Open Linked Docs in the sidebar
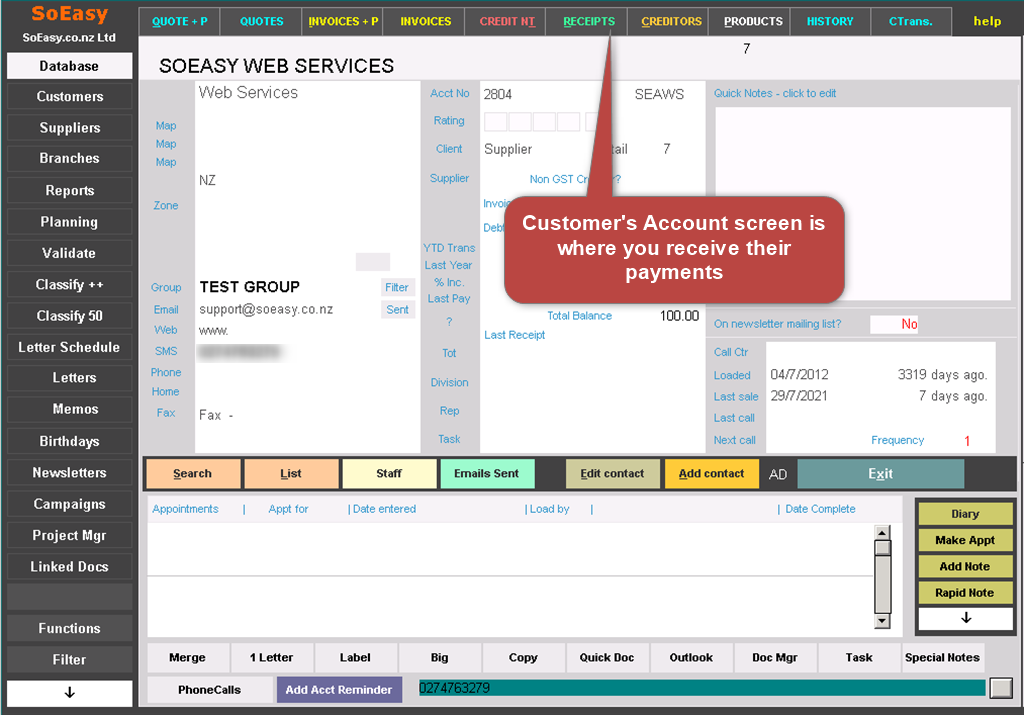This screenshot has height=715, width=1024. pyautogui.click(x=69, y=567)
